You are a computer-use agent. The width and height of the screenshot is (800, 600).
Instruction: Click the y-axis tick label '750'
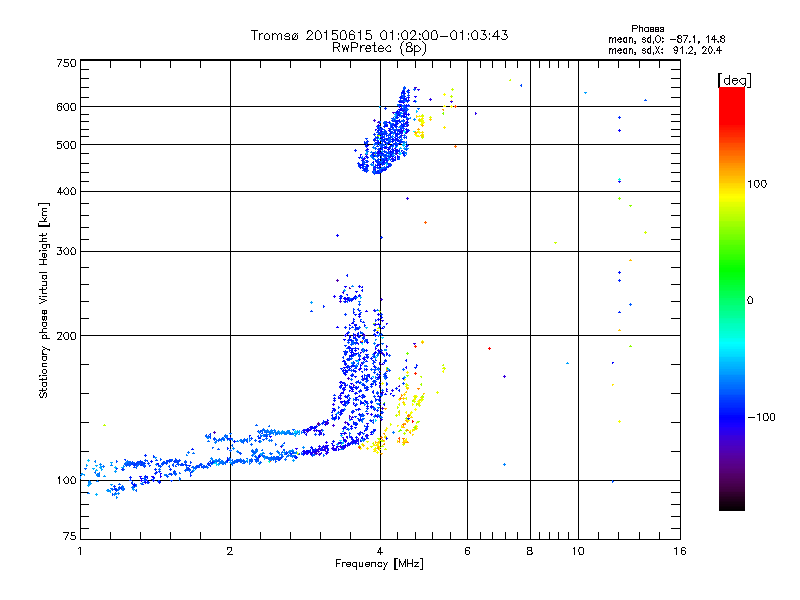[x=67, y=63]
